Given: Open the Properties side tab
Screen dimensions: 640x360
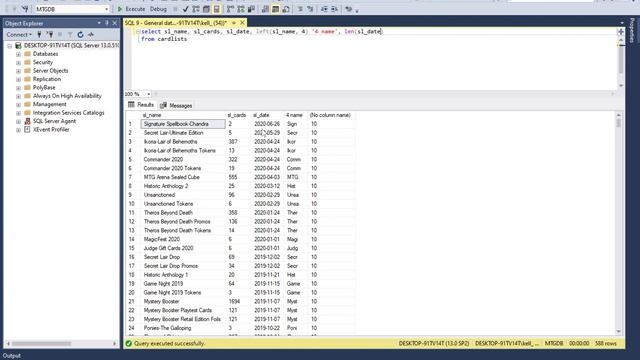Looking at the screenshot, I should [x=633, y=30].
